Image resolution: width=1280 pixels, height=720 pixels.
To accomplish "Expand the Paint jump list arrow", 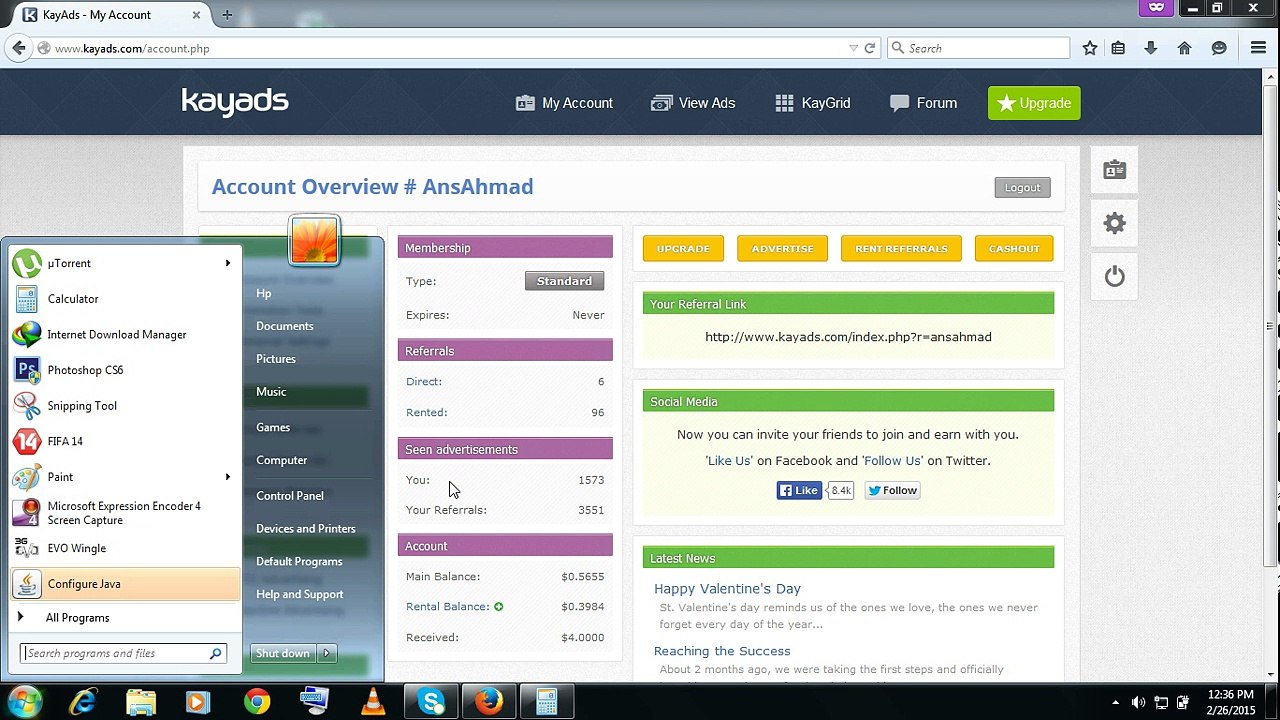I will 227,477.
